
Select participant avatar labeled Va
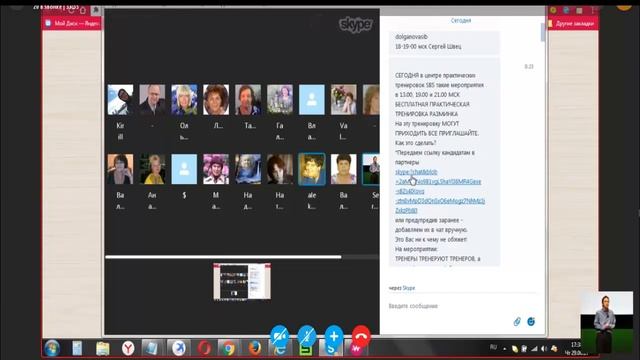tap(344, 100)
